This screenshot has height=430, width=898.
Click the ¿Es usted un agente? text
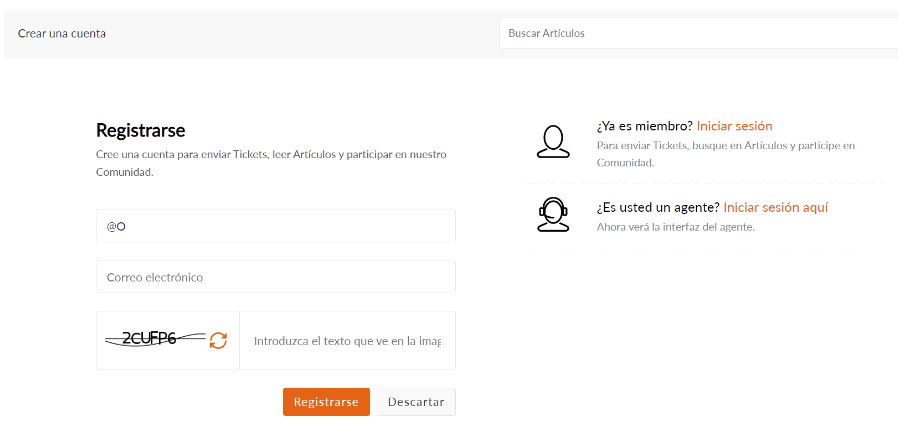[657, 208]
